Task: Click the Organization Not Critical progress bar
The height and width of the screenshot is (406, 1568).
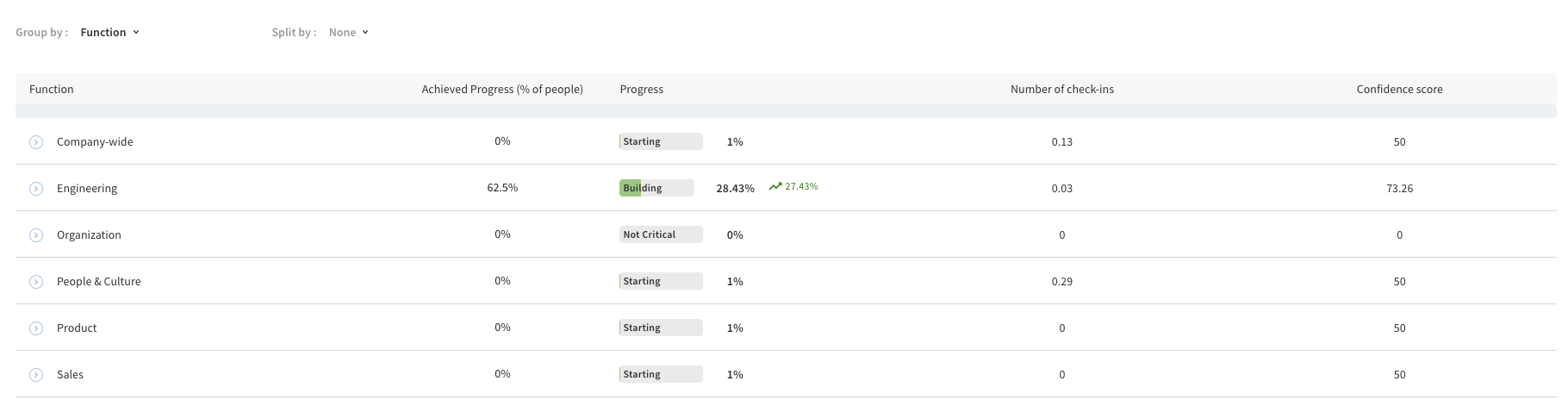Action: pyautogui.click(x=661, y=234)
